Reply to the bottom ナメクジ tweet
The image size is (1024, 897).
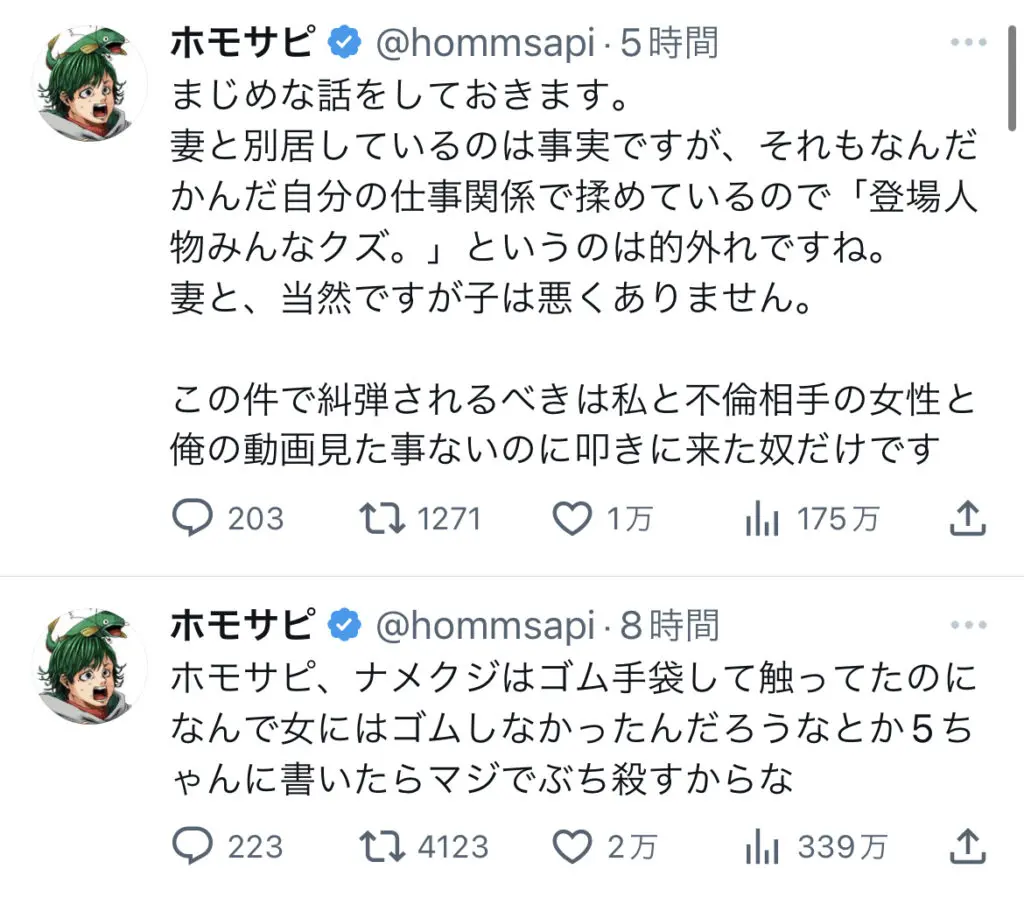[193, 846]
